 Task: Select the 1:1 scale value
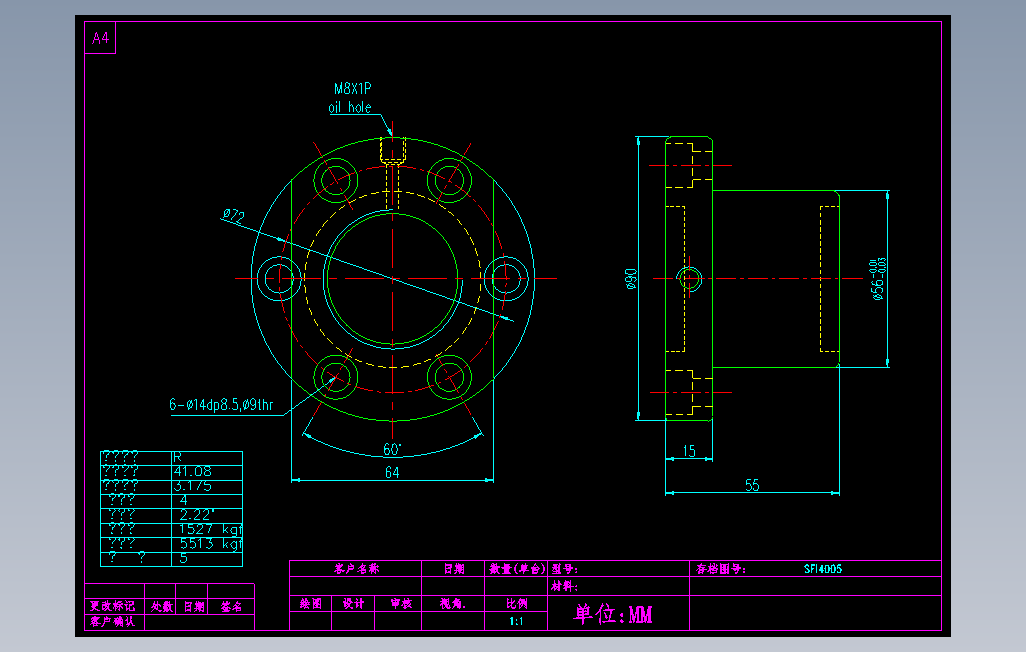click(516, 621)
